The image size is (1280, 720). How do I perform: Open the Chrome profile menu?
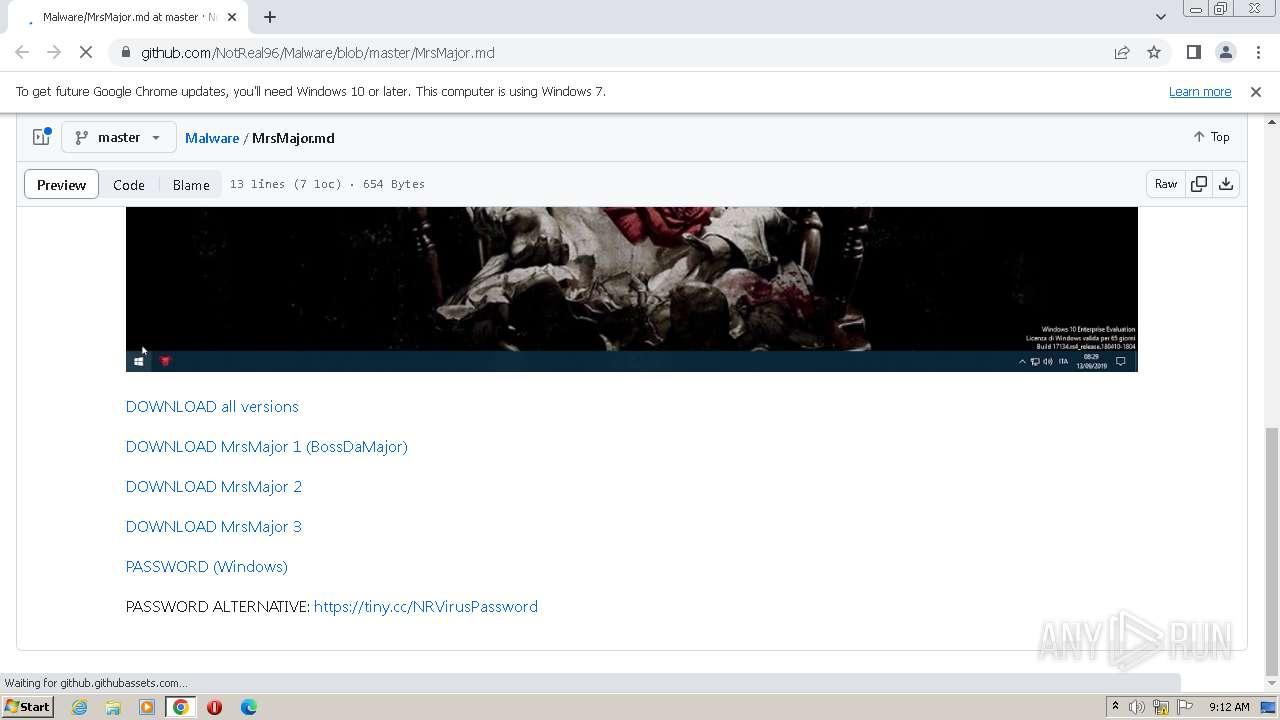pyautogui.click(x=1225, y=52)
